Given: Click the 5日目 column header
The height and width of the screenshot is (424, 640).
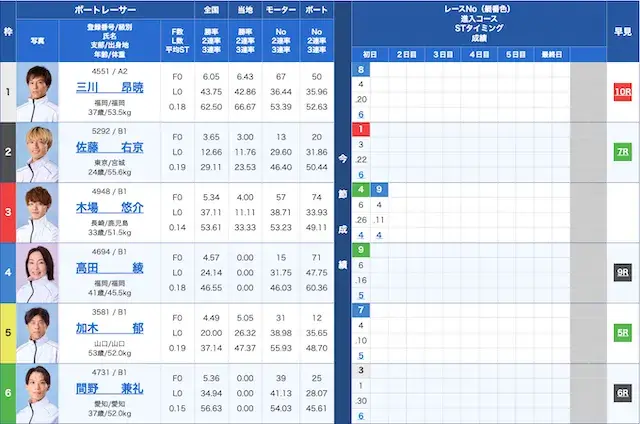Looking at the screenshot, I should coord(516,54).
